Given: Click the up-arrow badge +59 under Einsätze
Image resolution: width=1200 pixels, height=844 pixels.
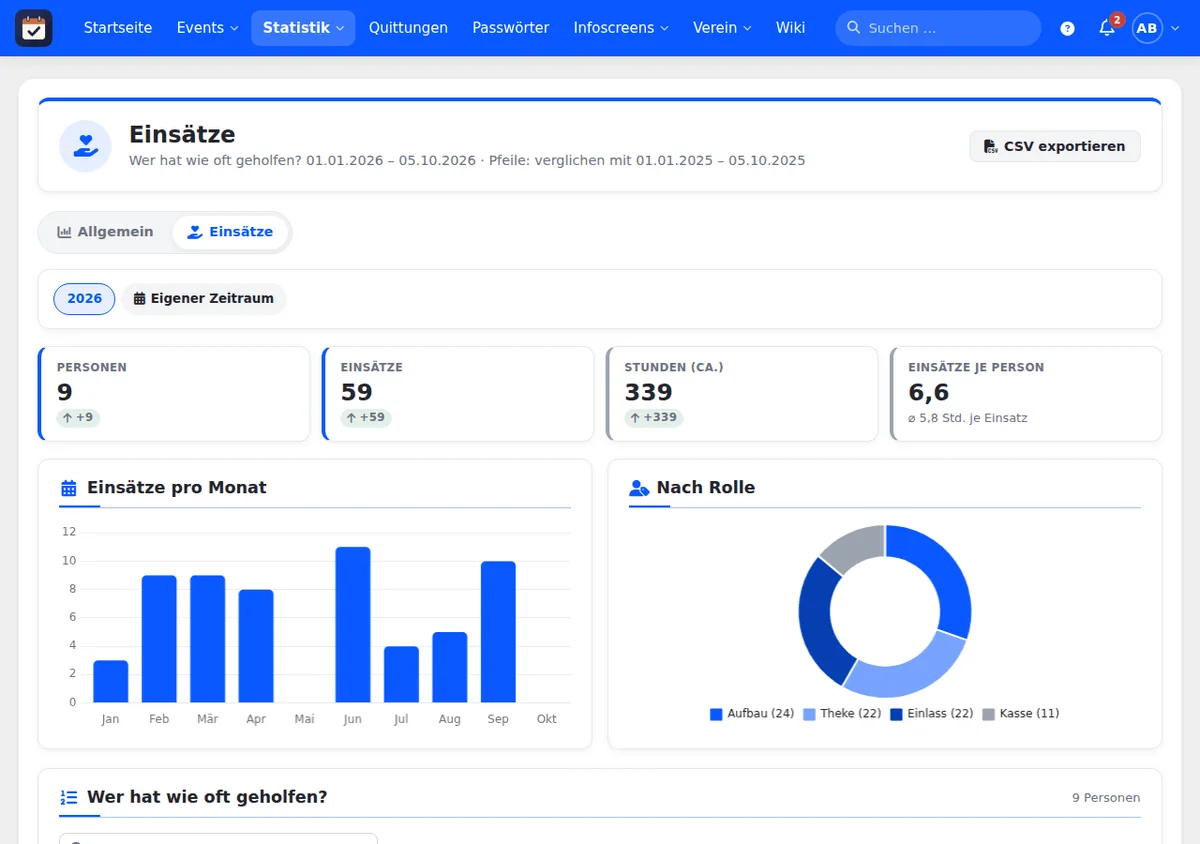Looking at the screenshot, I should click(x=366, y=418).
